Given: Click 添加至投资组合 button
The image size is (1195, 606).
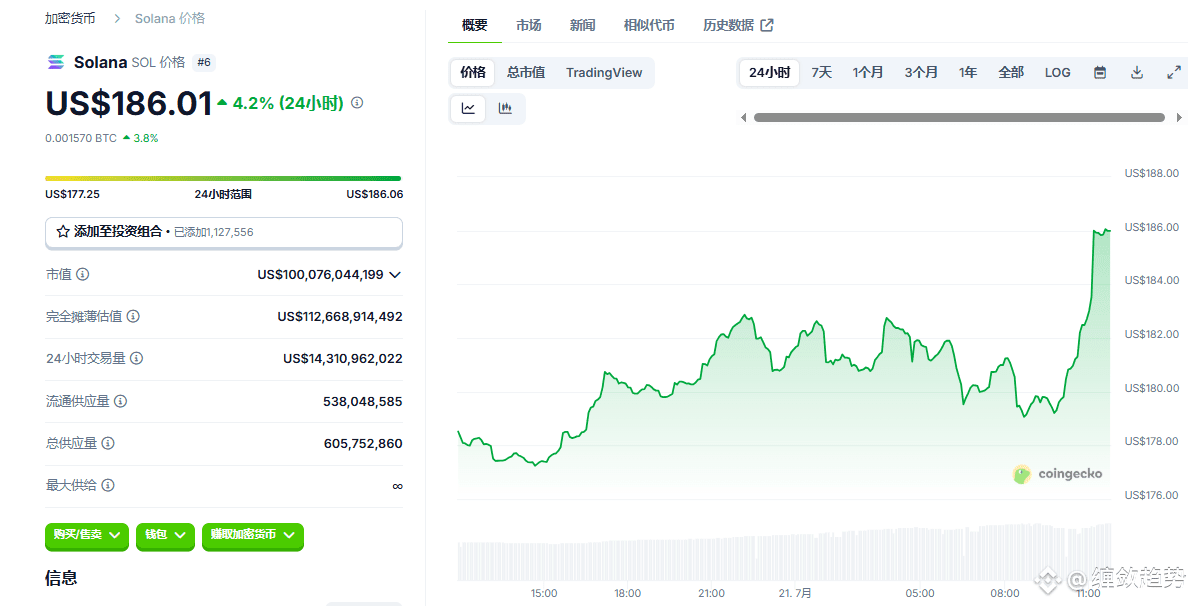Looking at the screenshot, I should click(223, 232).
